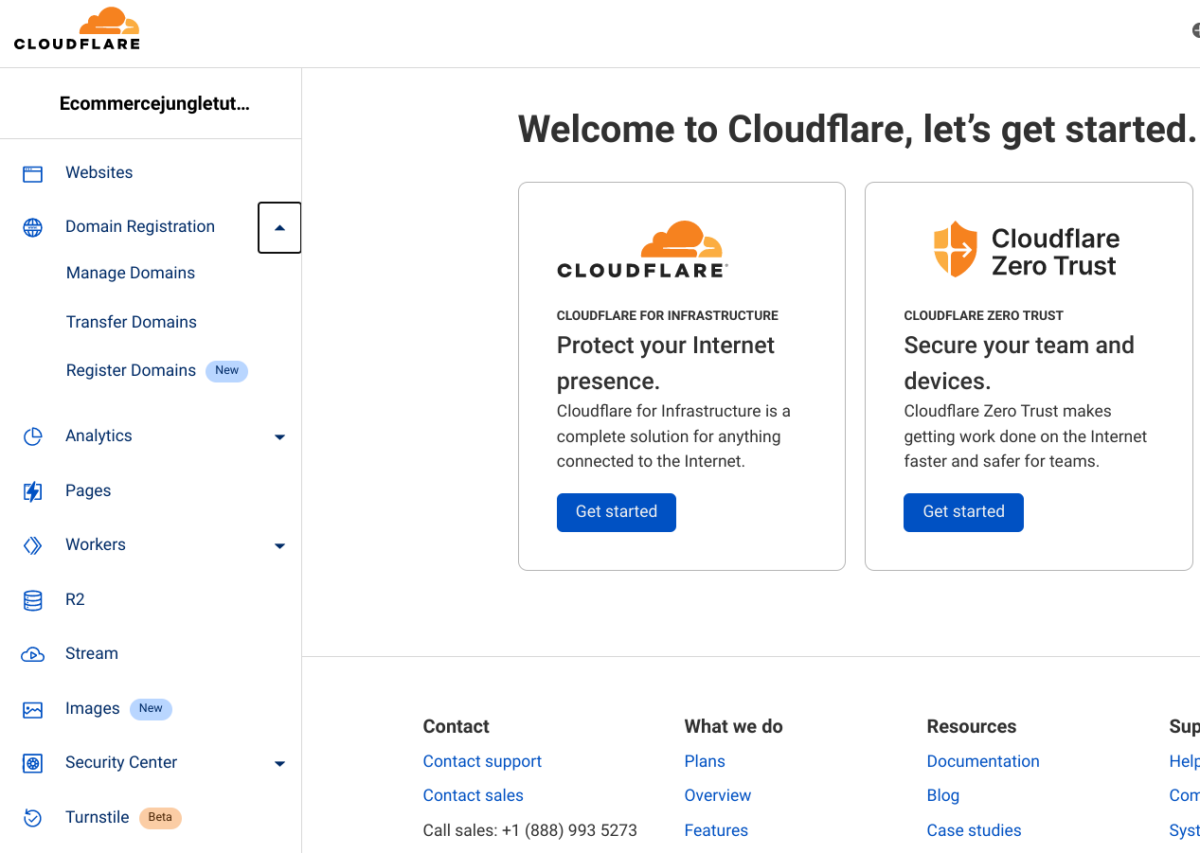
Task: Click the R2 database storage icon
Action: click(x=33, y=600)
